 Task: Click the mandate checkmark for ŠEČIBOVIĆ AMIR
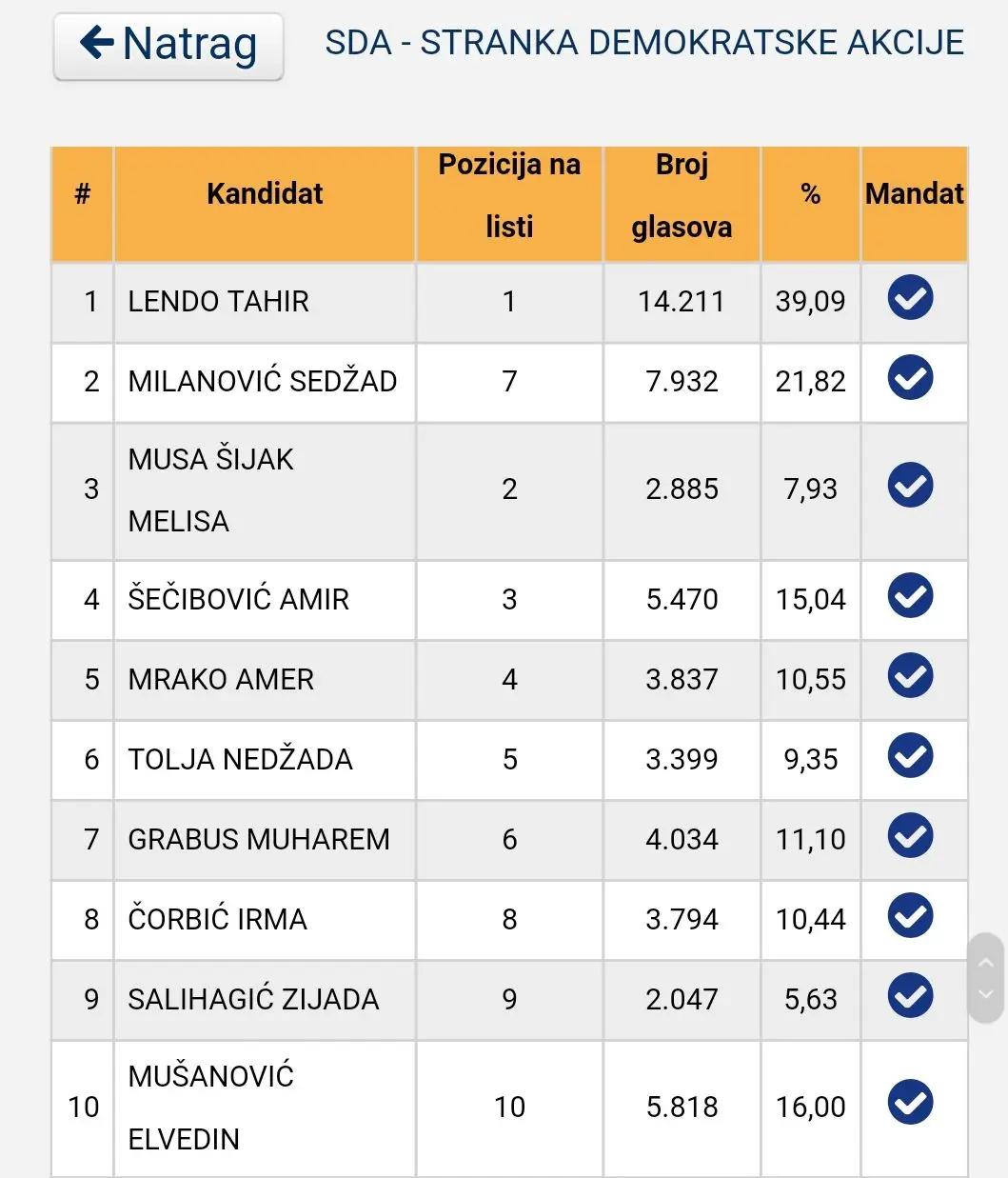910,596
